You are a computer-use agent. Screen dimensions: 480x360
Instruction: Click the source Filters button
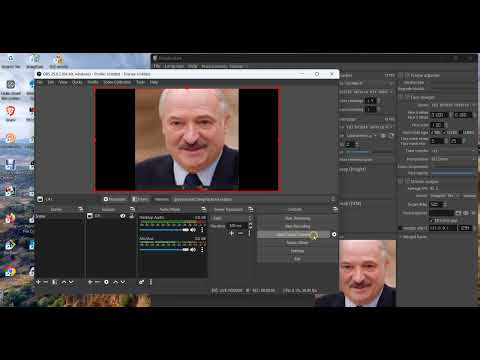click(140, 199)
